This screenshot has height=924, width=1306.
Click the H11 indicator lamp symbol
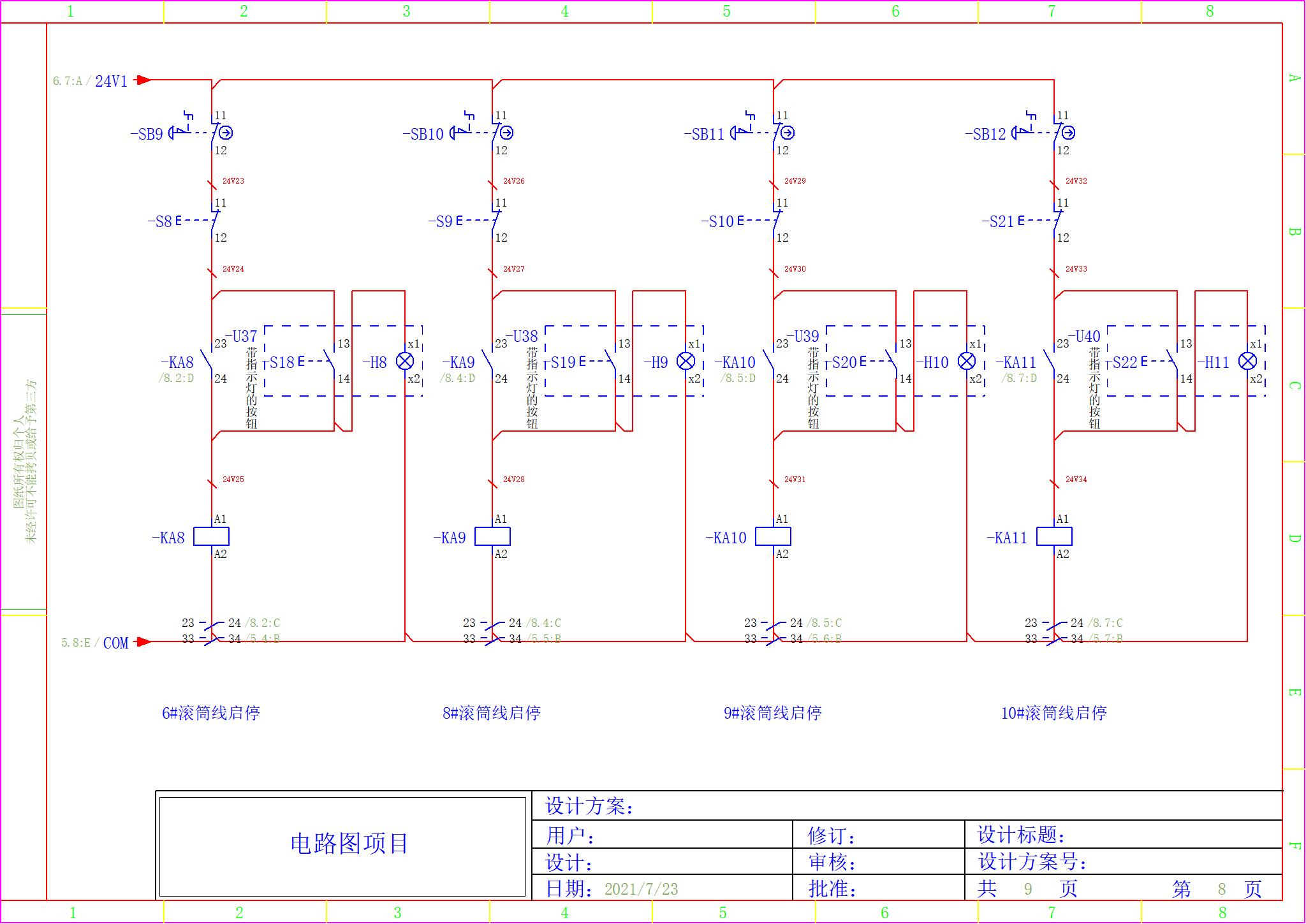pos(1247,362)
